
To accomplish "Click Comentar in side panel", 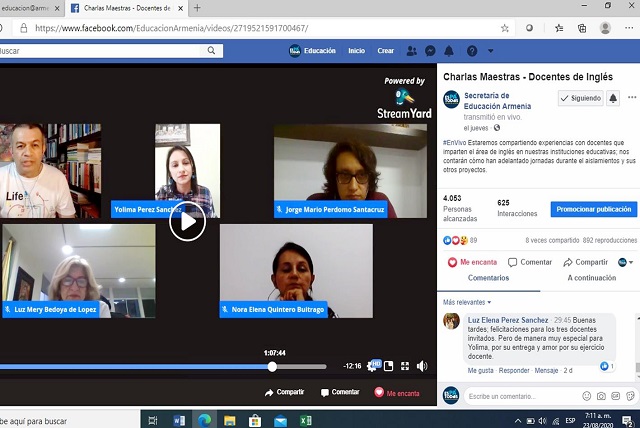I will [530, 262].
